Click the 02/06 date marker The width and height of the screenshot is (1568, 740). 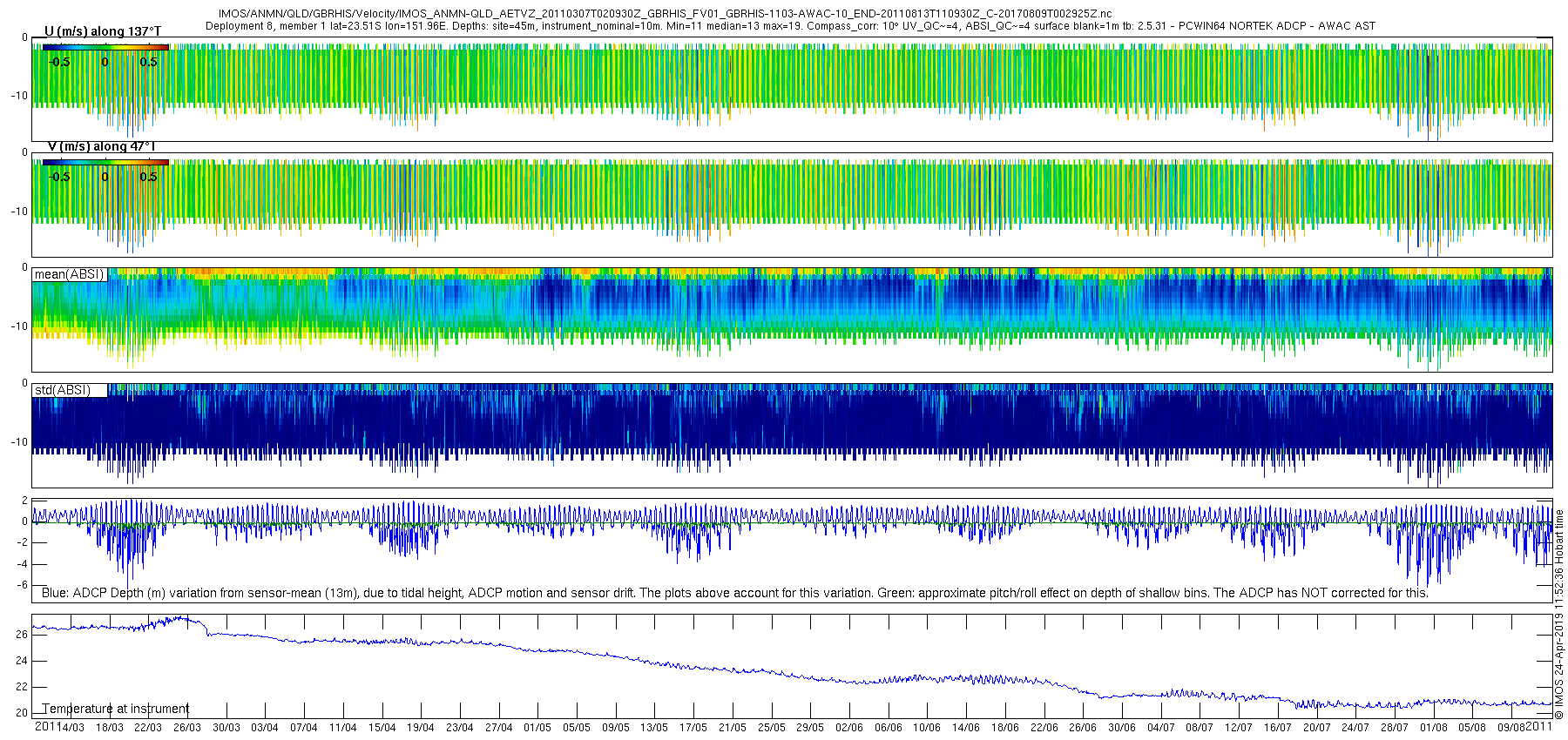coord(849,728)
